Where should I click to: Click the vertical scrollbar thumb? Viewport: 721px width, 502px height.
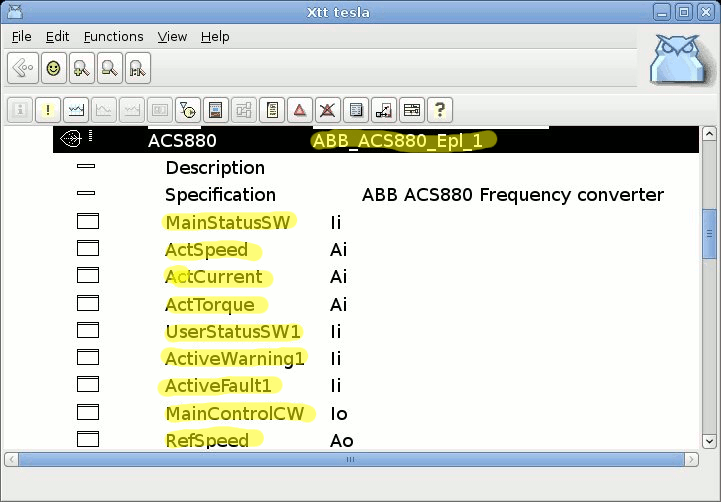709,234
